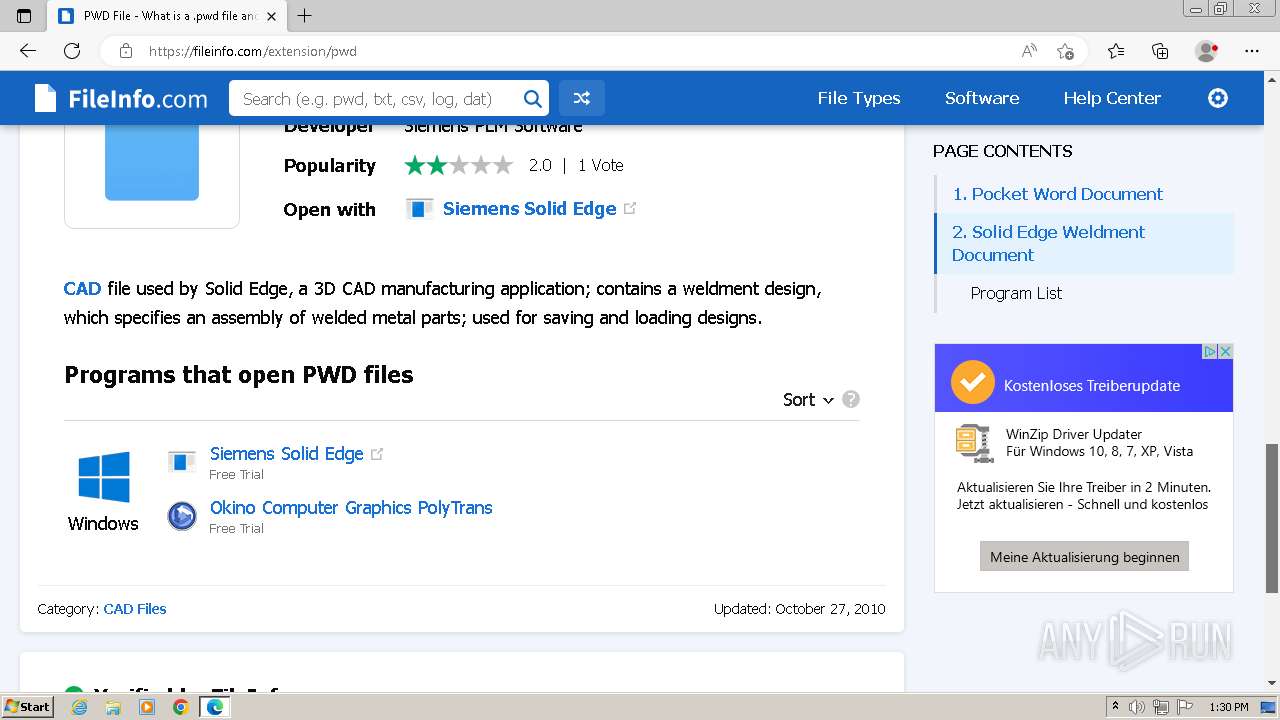The height and width of the screenshot is (720, 1280).
Task: Click the volume icon in the system tray
Action: point(1137,707)
